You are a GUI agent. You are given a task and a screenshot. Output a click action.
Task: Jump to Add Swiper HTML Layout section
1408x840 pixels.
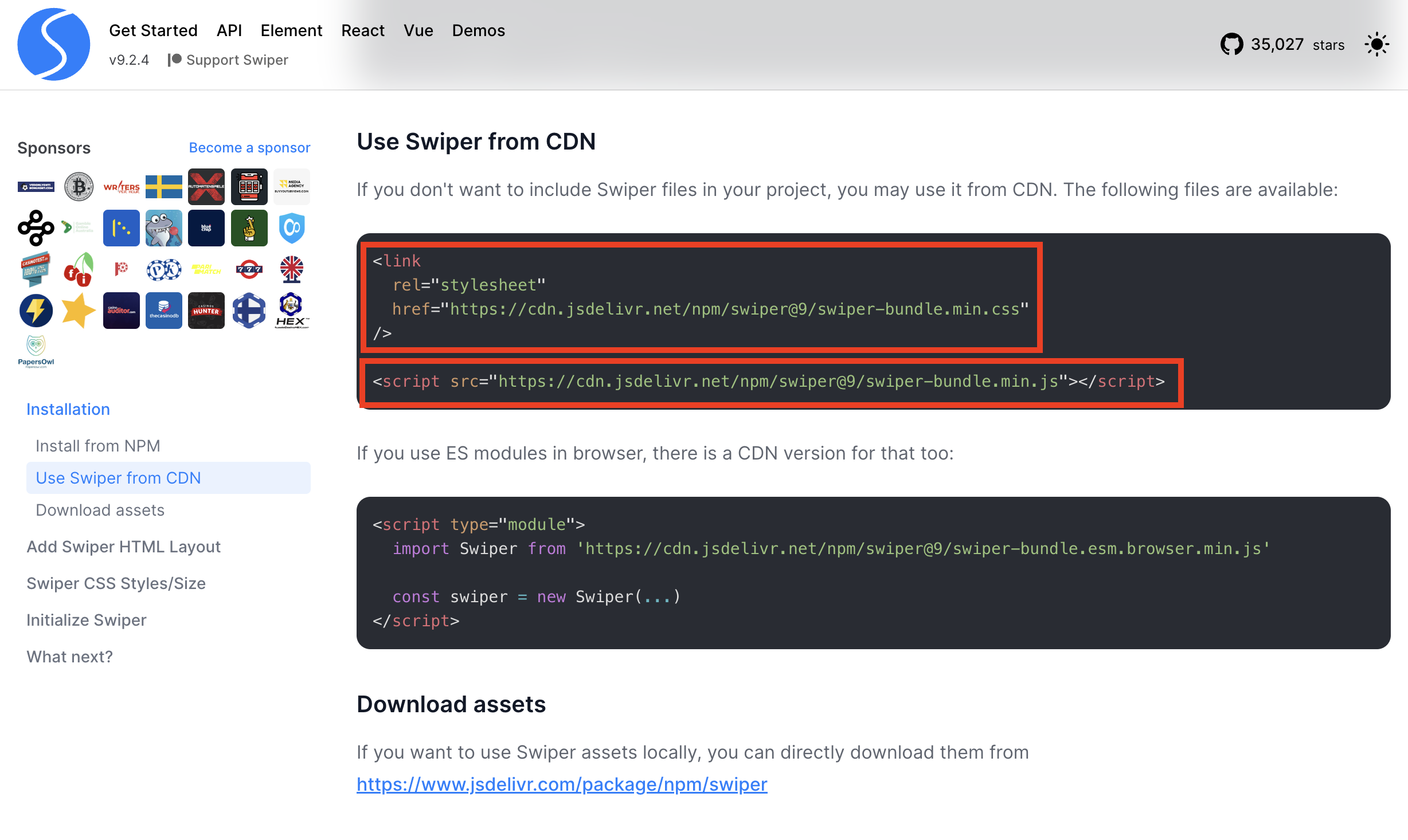[x=124, y=547]
